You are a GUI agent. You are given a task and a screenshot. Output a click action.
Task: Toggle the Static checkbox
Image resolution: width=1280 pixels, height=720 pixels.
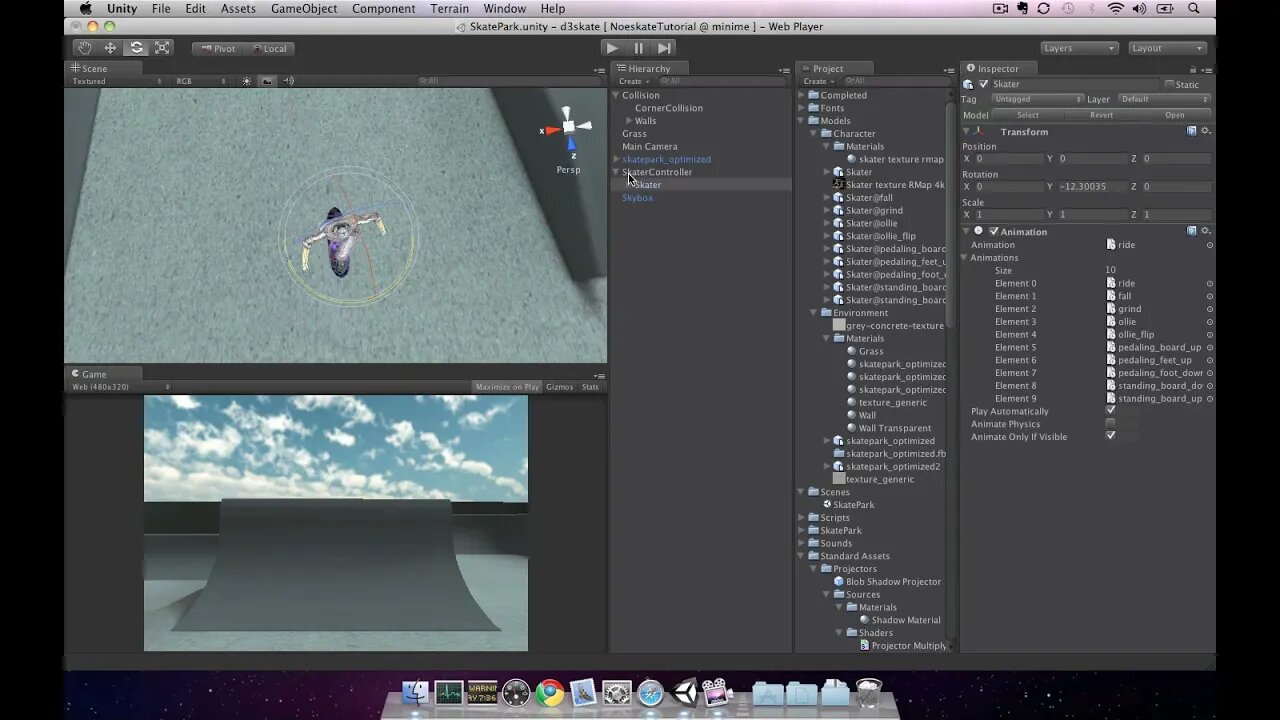pos(1169,84)
